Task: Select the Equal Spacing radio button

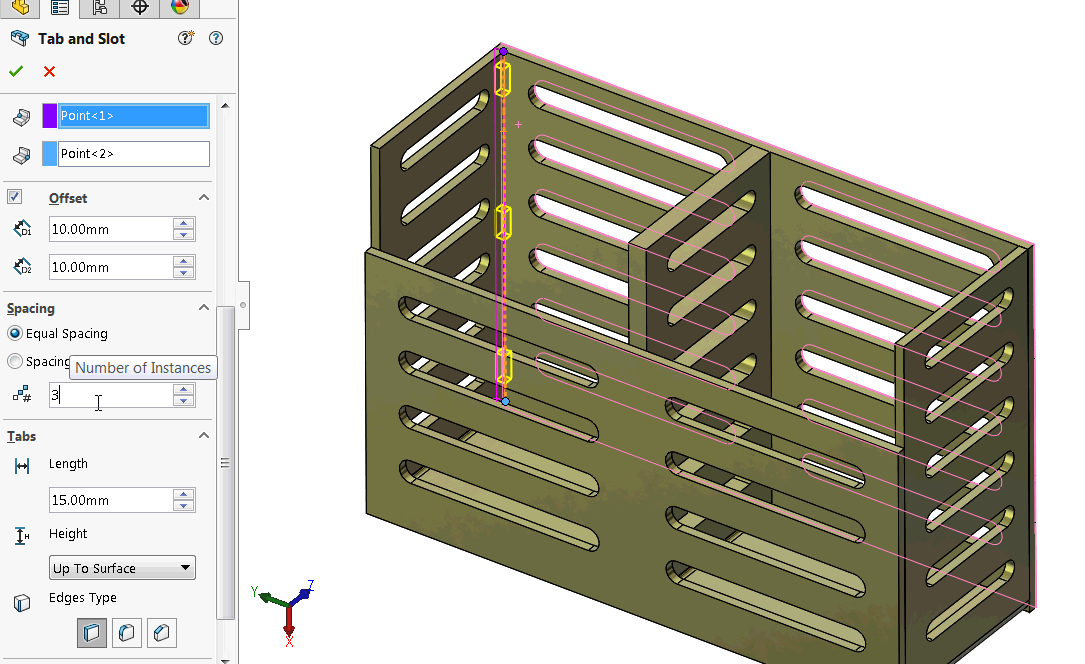Action: tap(15, 333)
